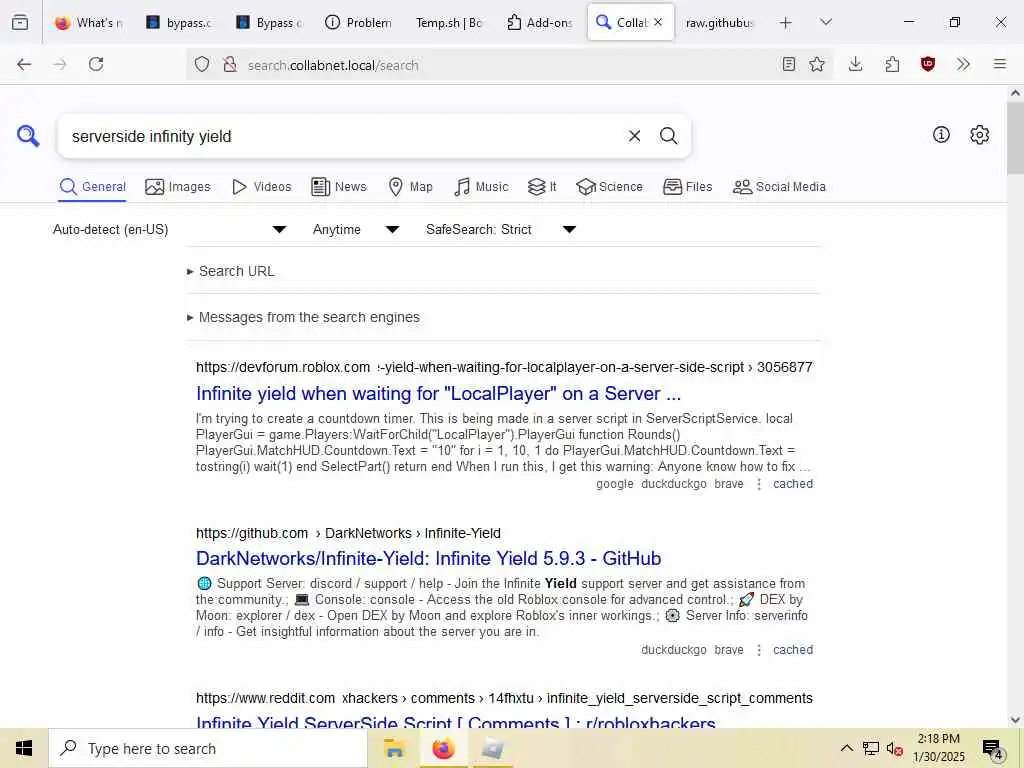
Task: Select the General search category
Action: coord(92,187)
